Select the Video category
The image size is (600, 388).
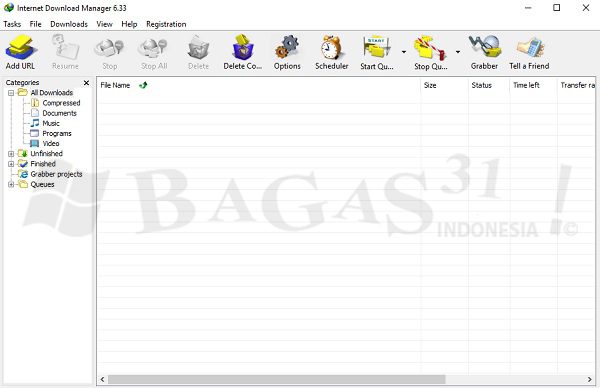(51, 143)
